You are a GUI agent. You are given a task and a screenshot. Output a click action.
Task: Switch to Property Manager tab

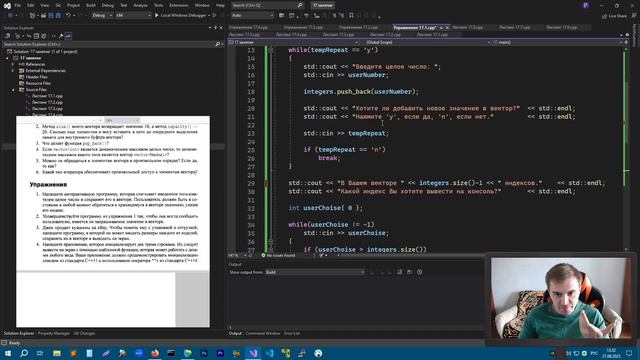pos(53,333)
